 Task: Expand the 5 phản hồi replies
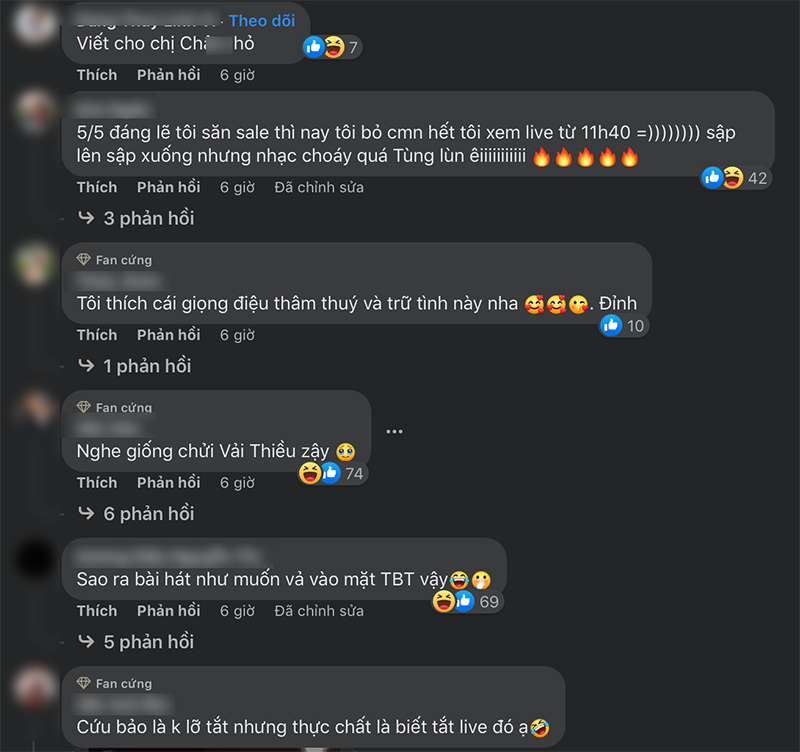pos(136,642)
